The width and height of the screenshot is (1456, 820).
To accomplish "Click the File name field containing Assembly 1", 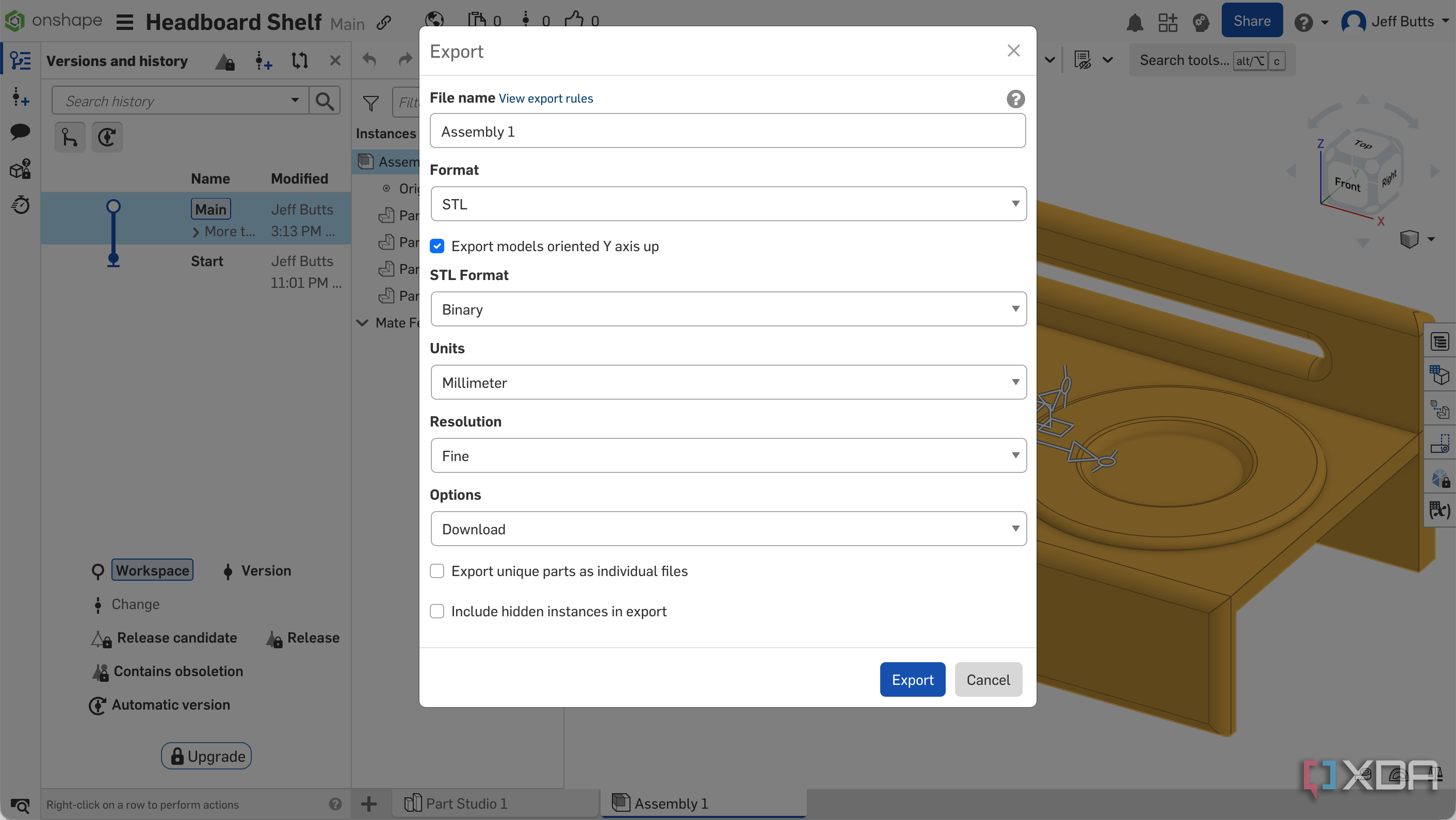I will point(727,131).
